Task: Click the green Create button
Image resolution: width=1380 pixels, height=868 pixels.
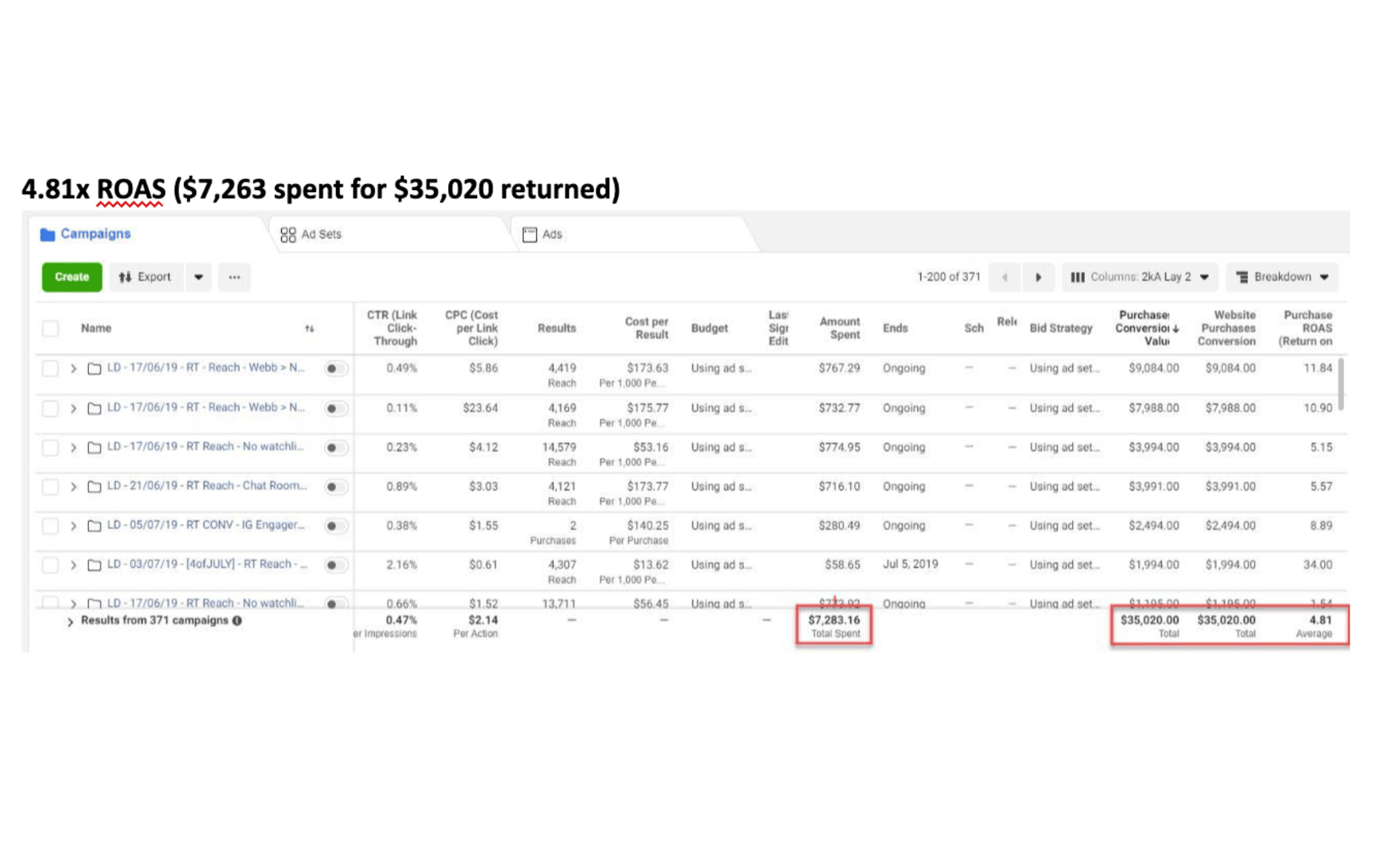Action: pyautogui.click(x=71, y=277)
